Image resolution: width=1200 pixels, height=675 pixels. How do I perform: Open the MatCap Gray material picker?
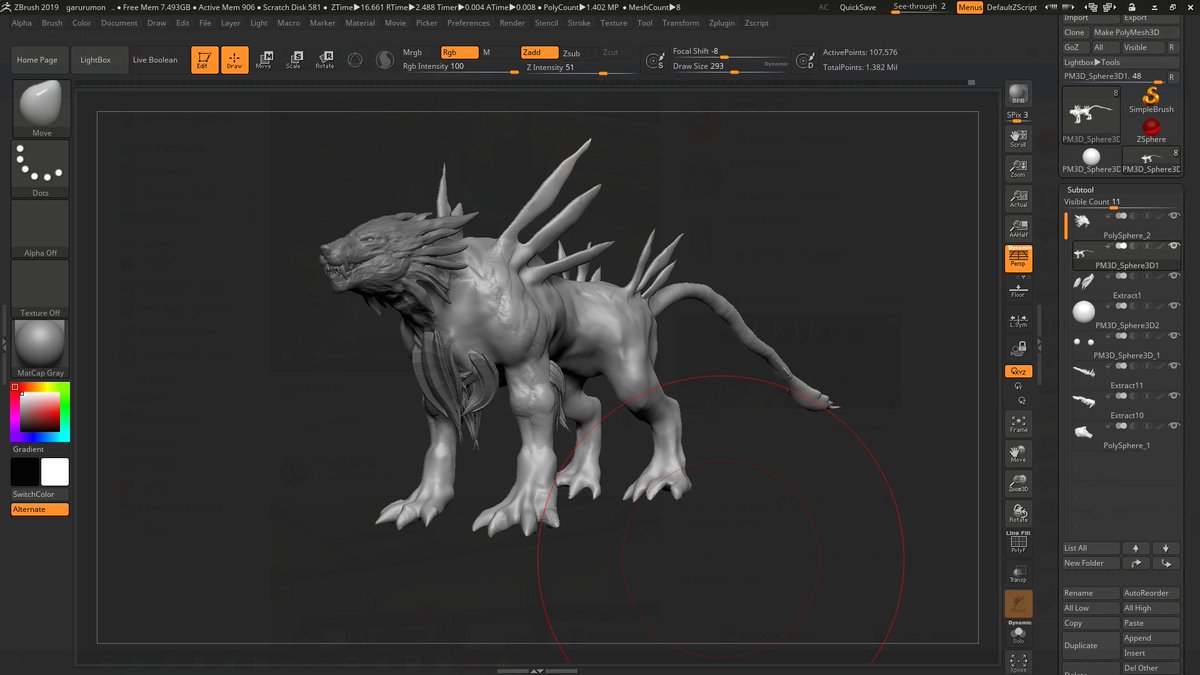41,348
